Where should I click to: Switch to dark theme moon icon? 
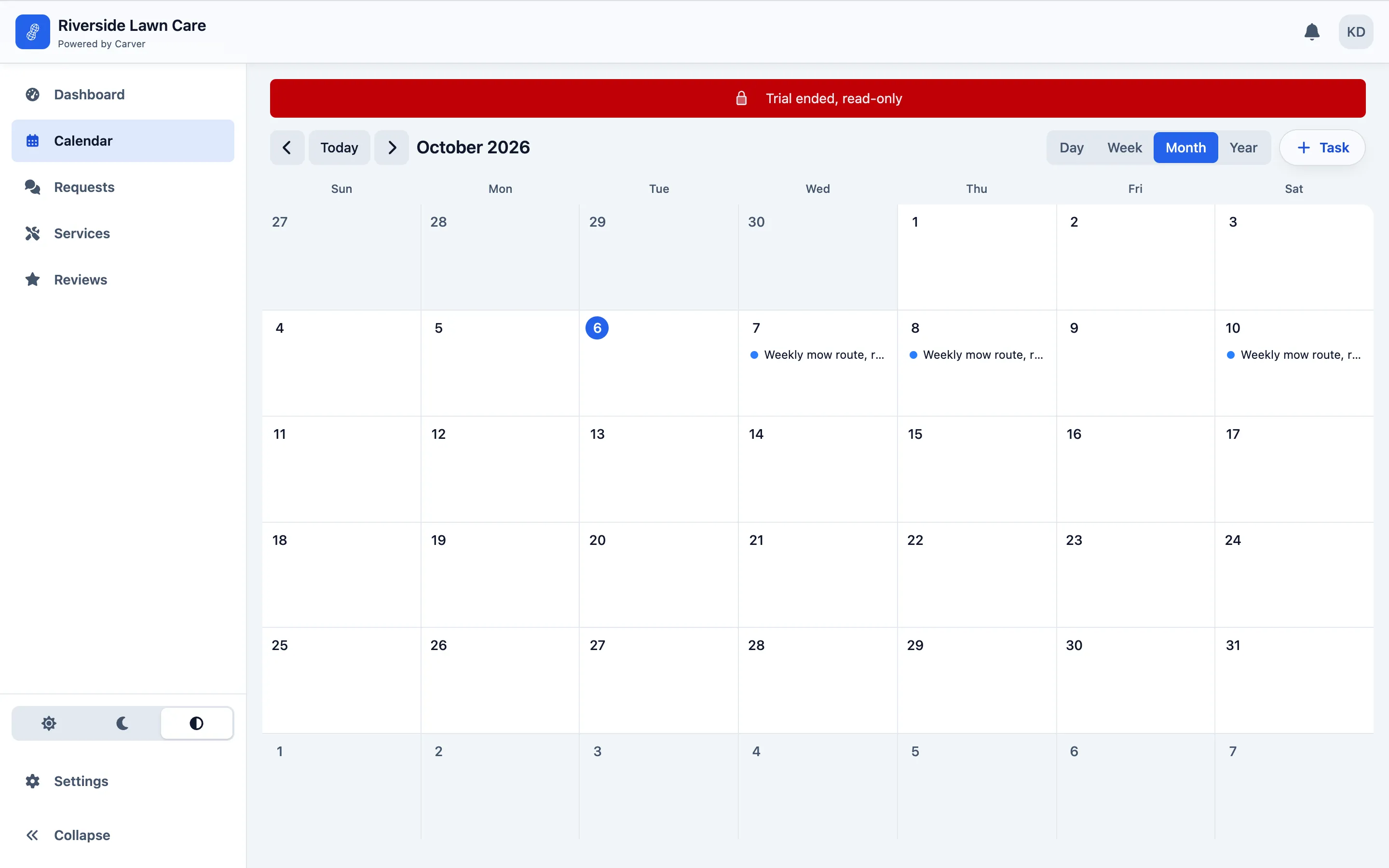pyautogui.click(x=122, y=723)
